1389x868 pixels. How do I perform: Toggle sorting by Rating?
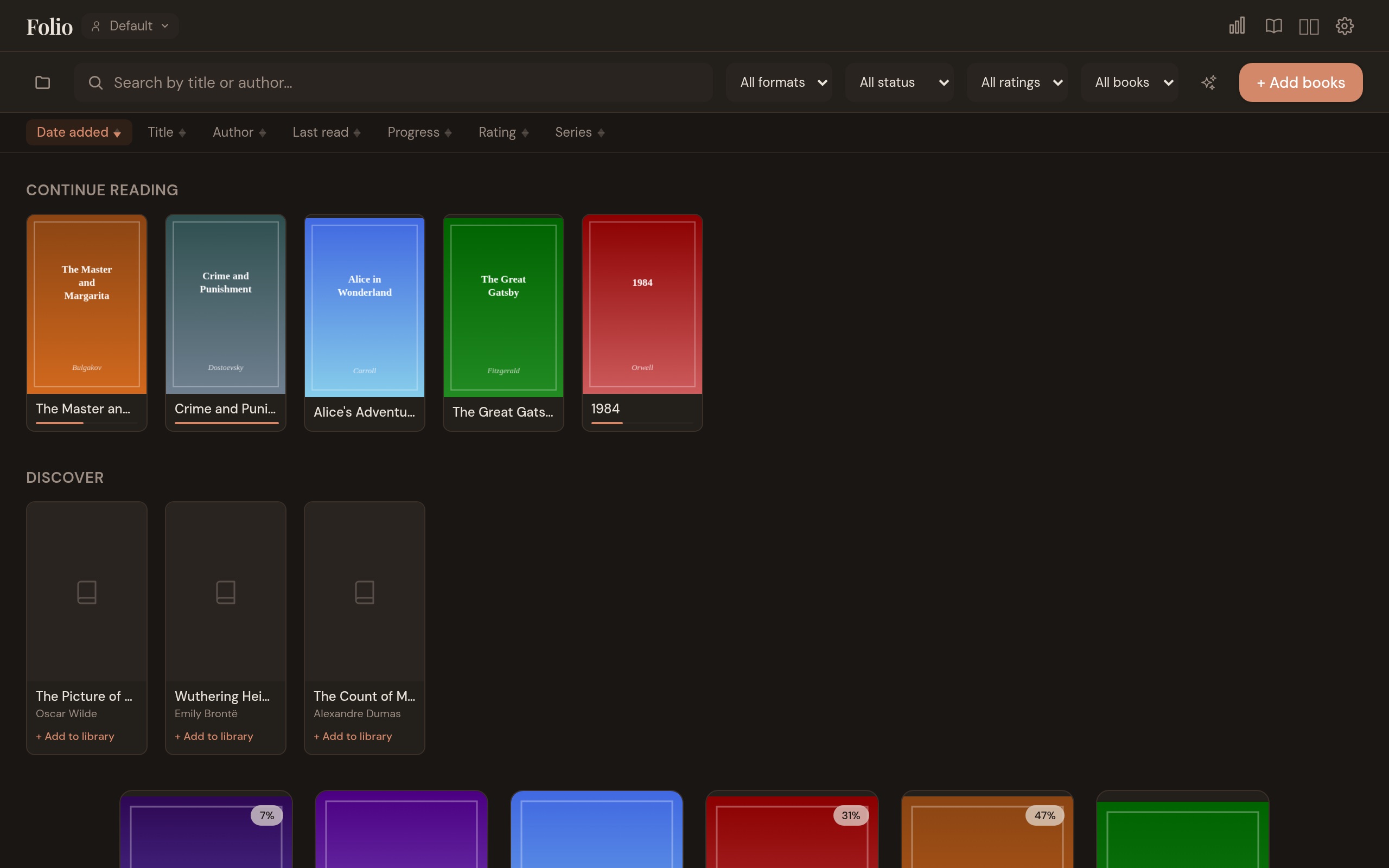(x=502, y=132)
